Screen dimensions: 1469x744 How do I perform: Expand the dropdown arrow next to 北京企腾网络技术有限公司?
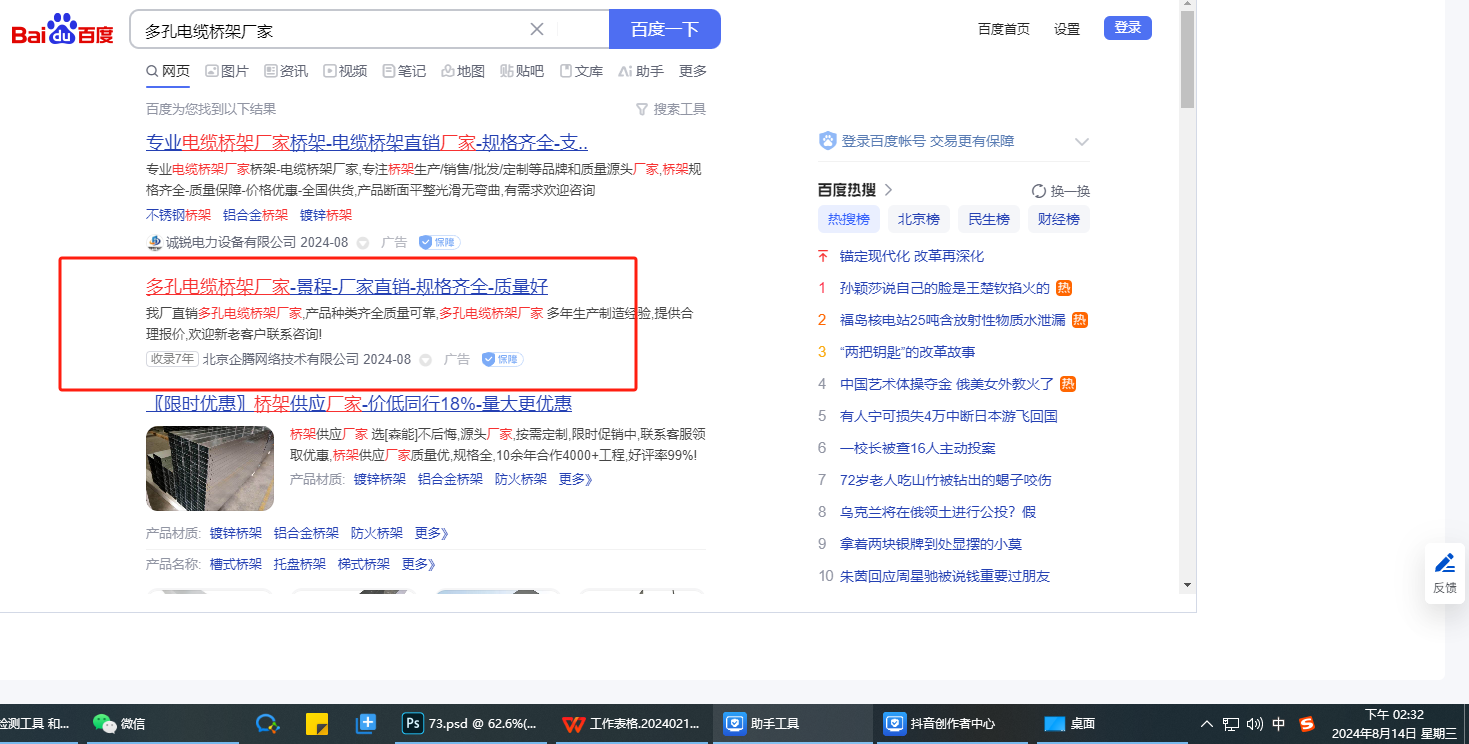click(425, 360)
